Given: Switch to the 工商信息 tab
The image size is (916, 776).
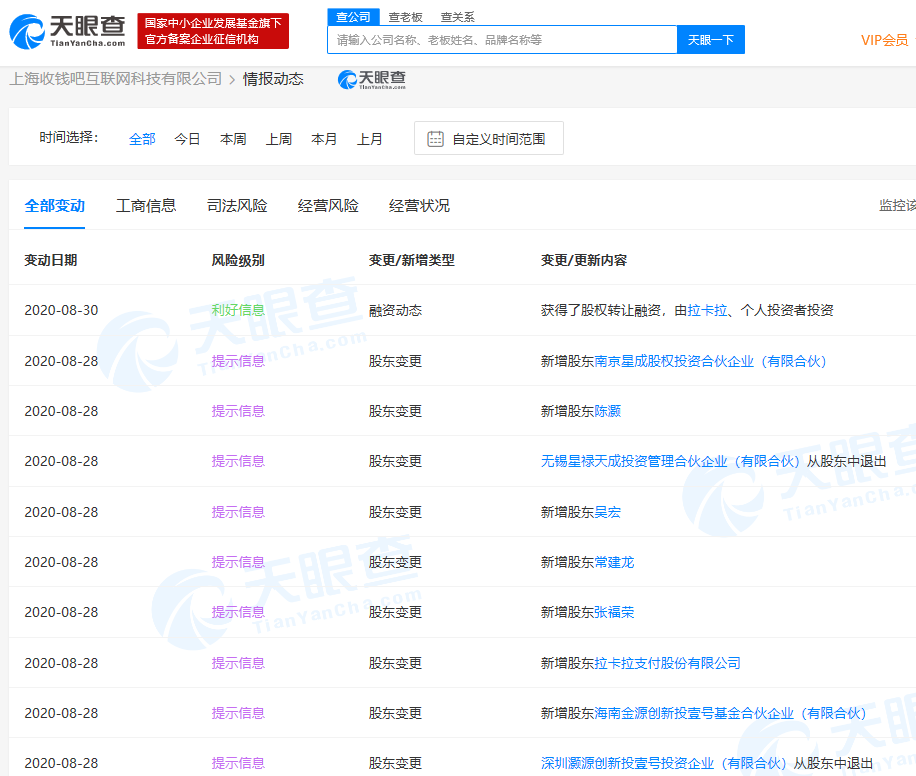Looking at the screenshot, I should click(145, 206).
